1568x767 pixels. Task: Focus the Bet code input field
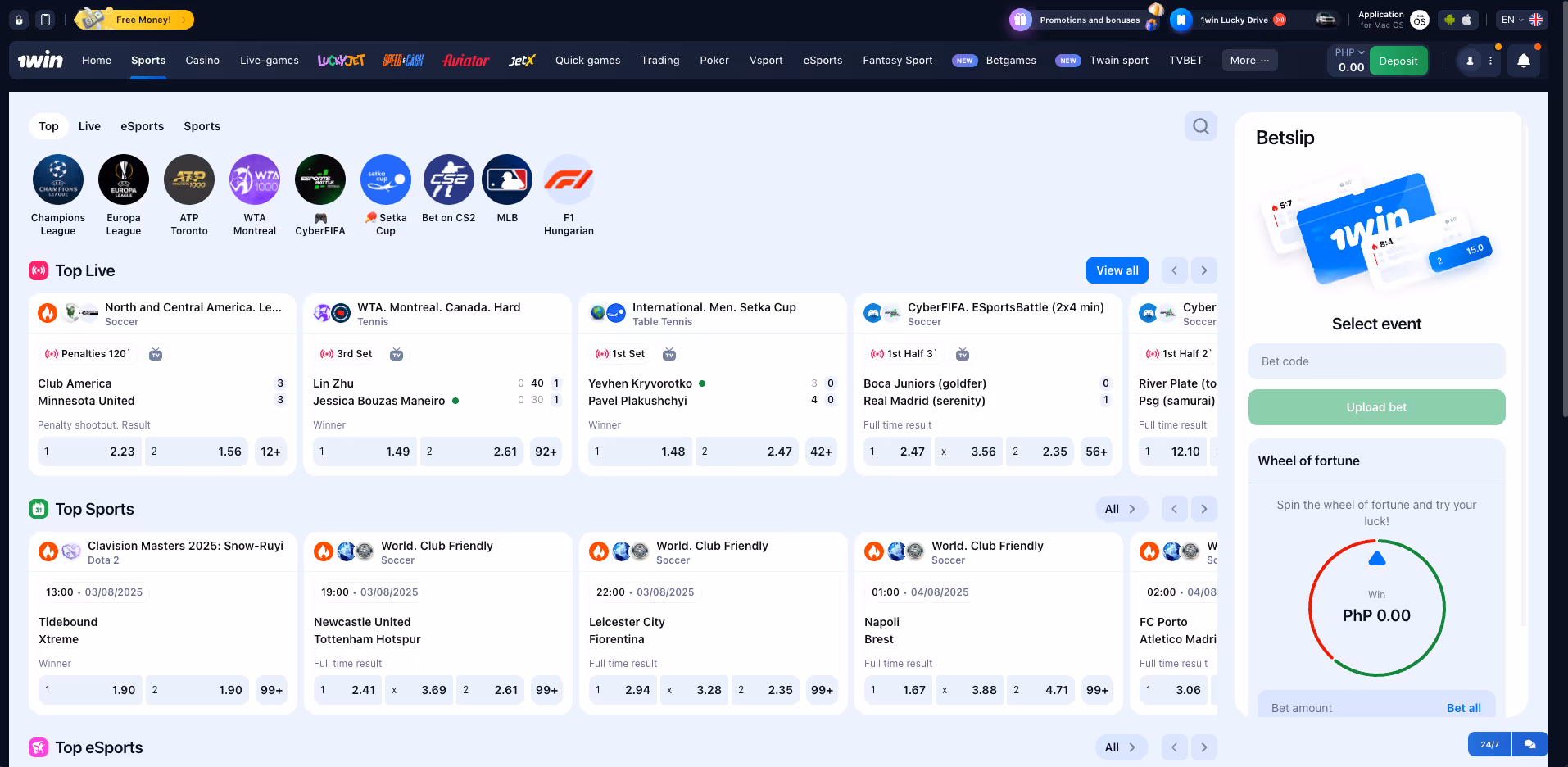pos(1376,361)
